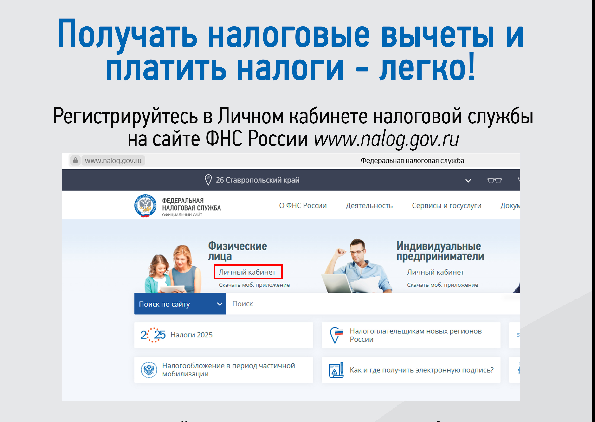Viewport: 595px width, 422px height.
Task: Click into the Поиск search field
Action: pyautogui.click(x=373, y=304)
